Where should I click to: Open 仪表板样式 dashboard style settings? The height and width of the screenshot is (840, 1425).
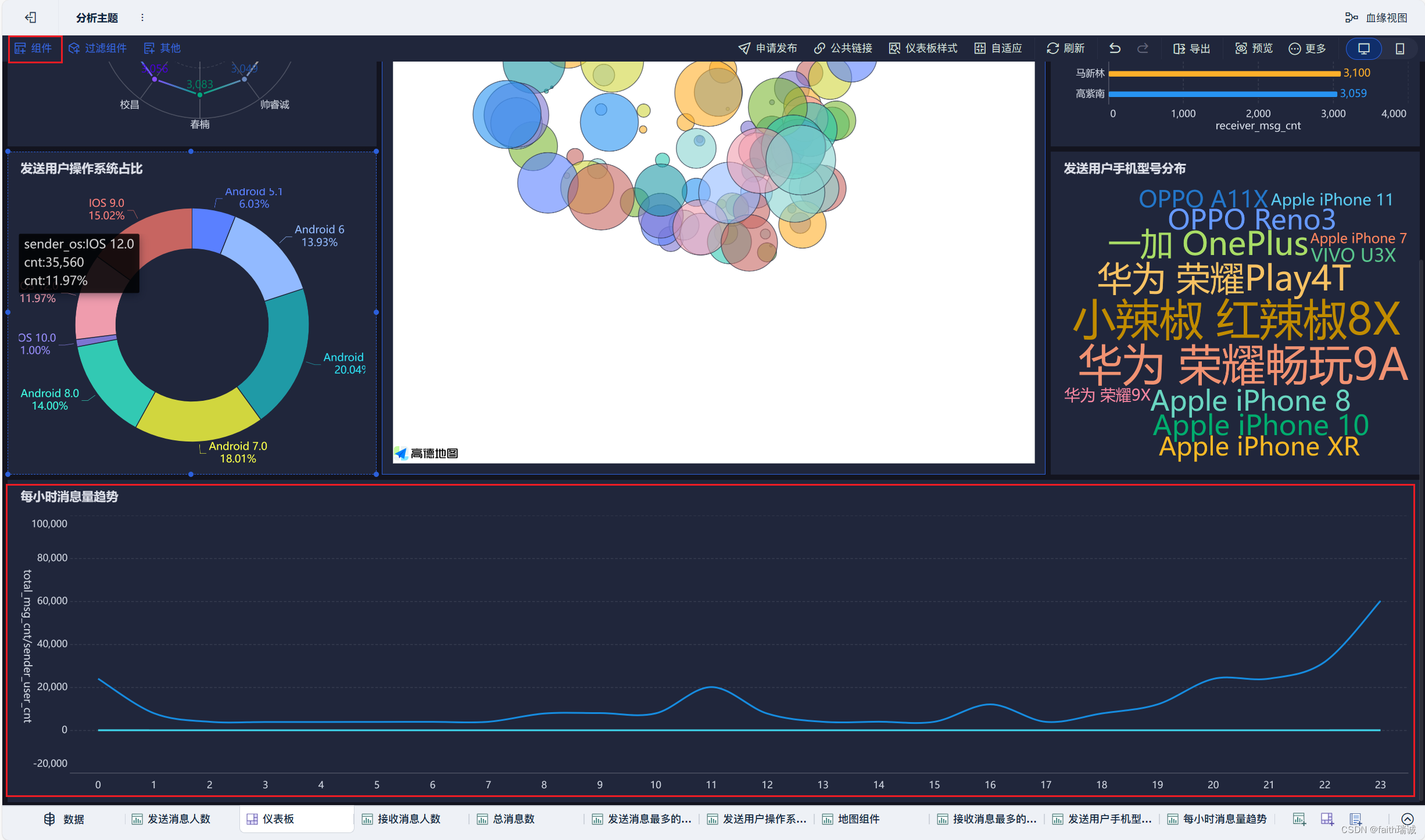(x=923, y=48)
